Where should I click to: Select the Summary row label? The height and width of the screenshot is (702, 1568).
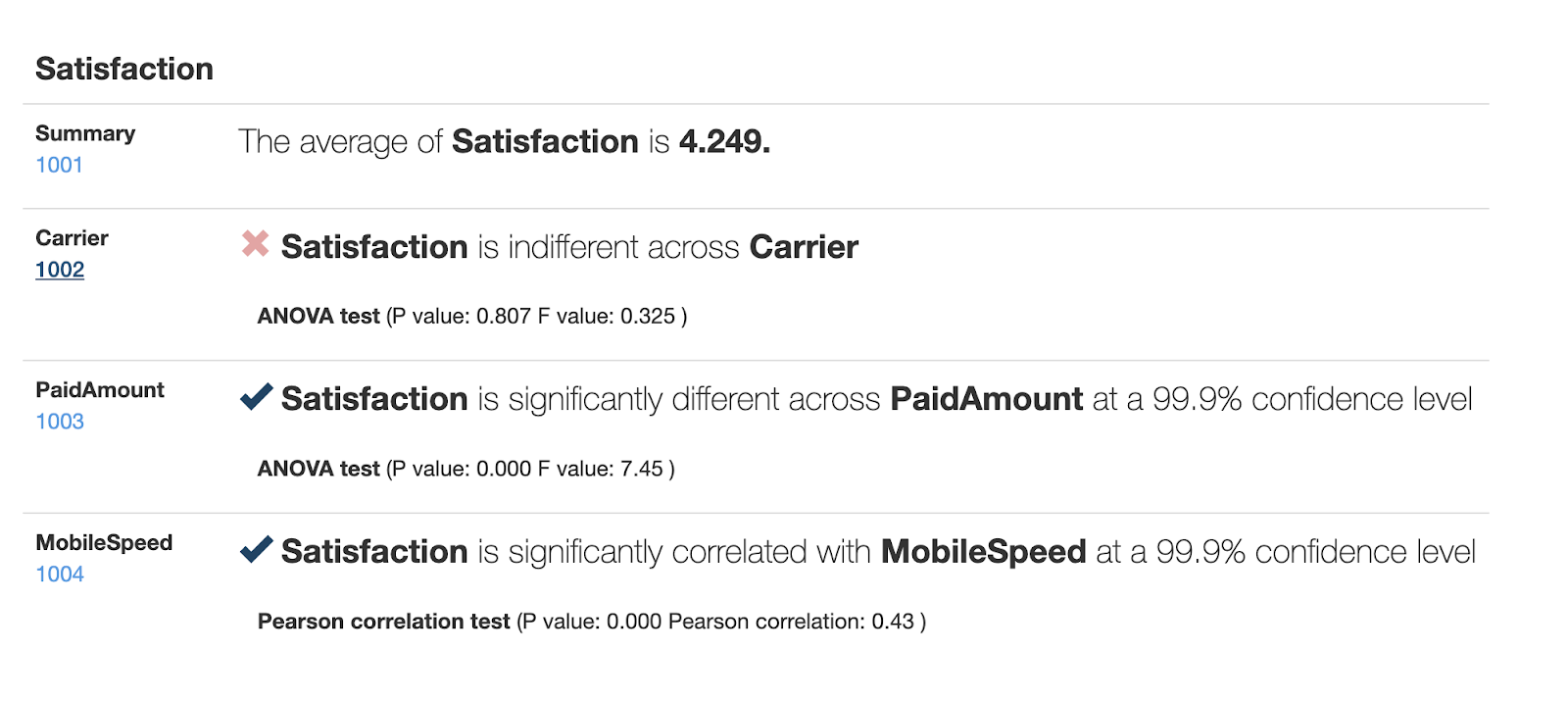point(85,133)
